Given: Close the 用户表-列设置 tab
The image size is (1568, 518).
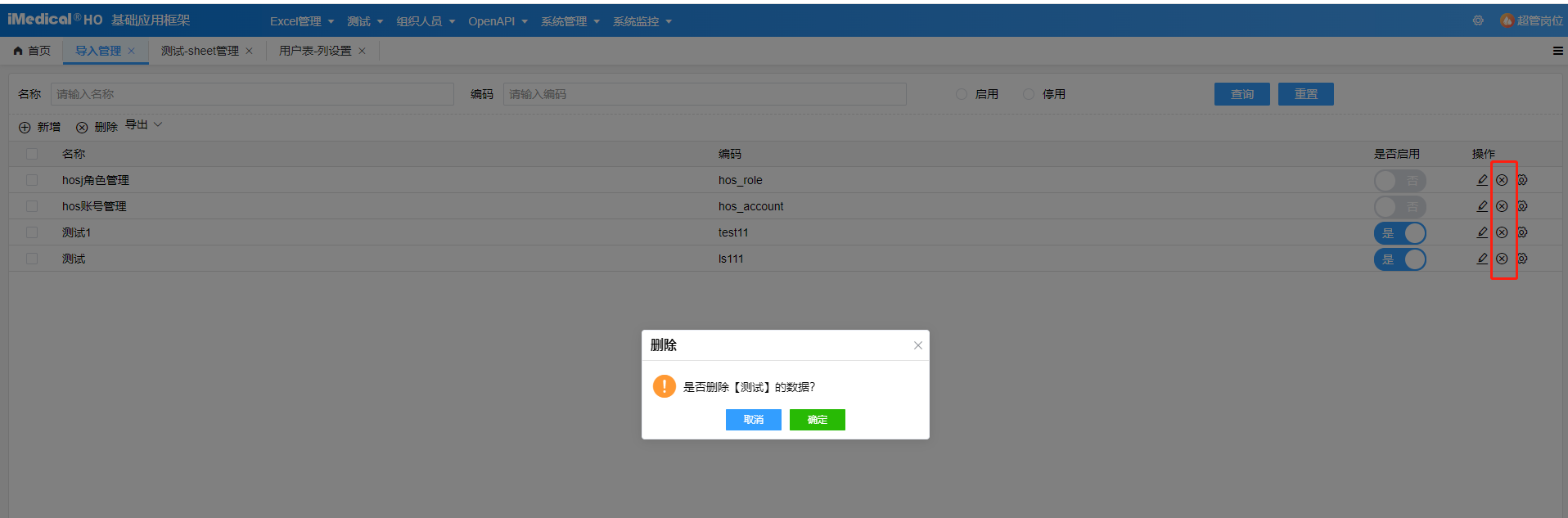Looking at the screenshot, I should click(362, 51).
